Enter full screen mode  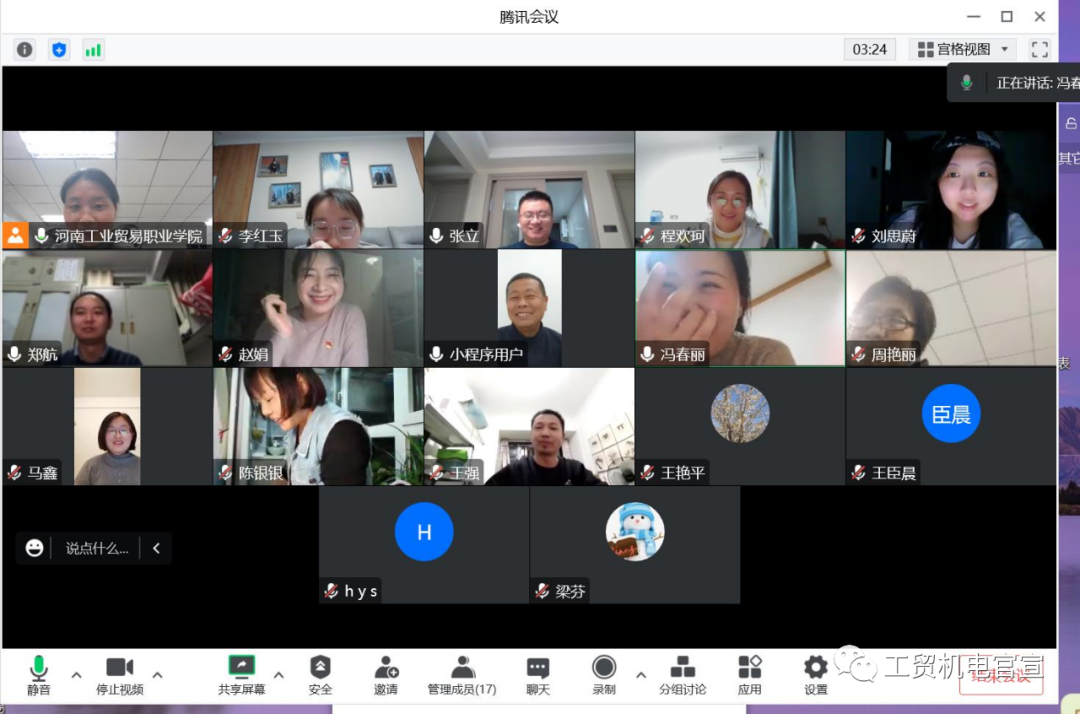(x=1039, y=49)
